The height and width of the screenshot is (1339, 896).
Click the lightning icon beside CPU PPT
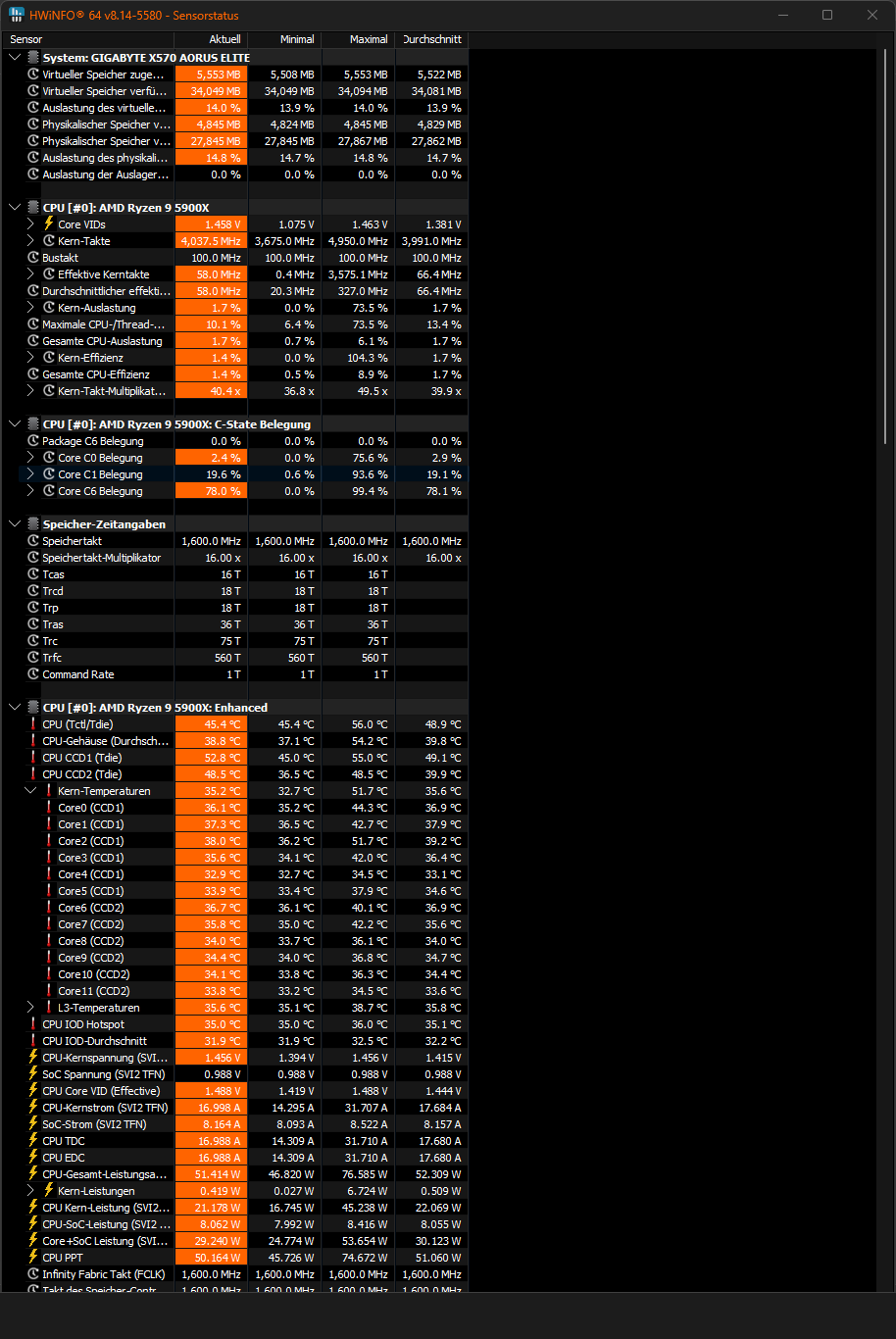coord(33,1258)
